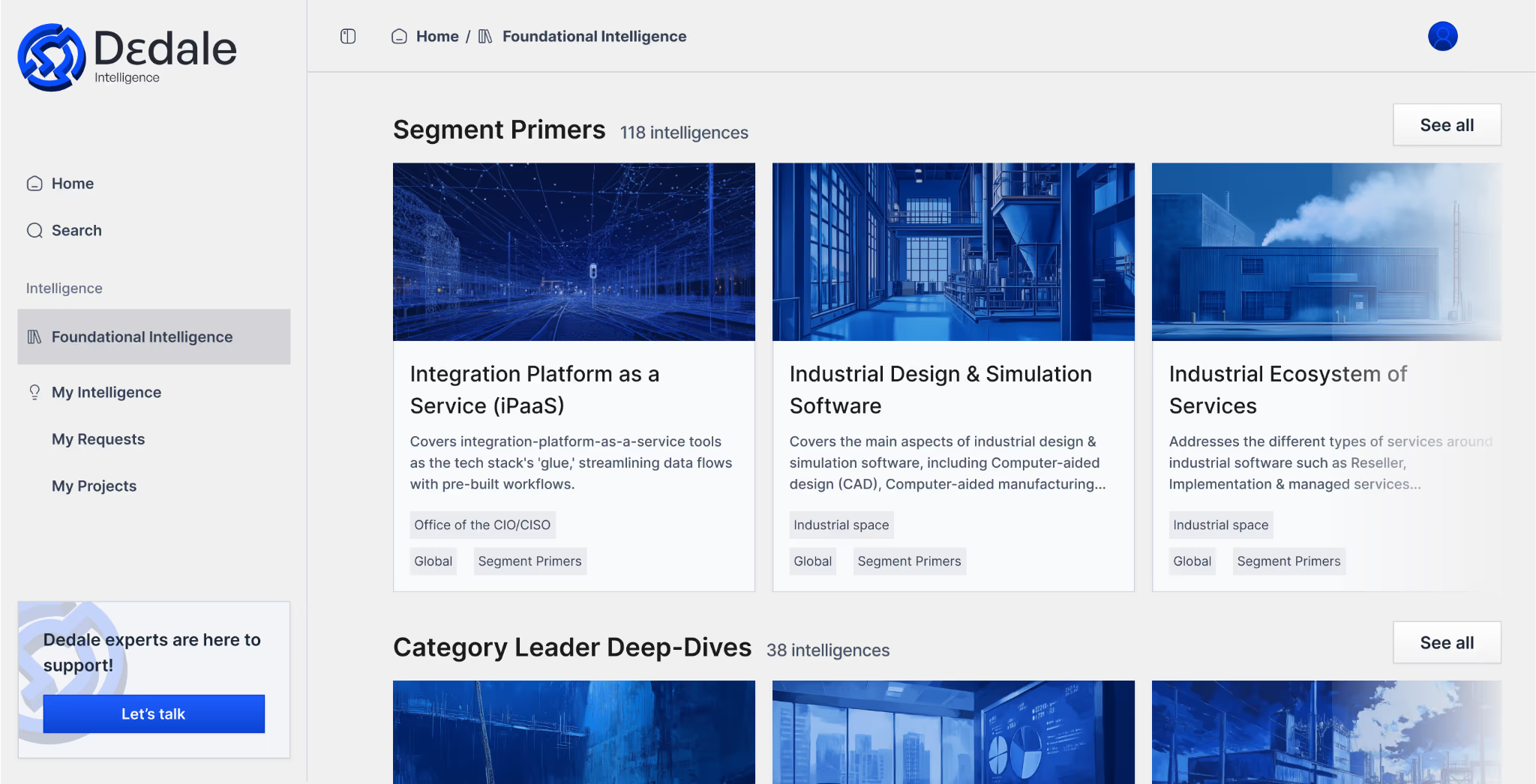Open Industrial Ecosystem of Services thumbnail
The width and height of the screenshot is (1536, 784).
tap(1326, 252)
